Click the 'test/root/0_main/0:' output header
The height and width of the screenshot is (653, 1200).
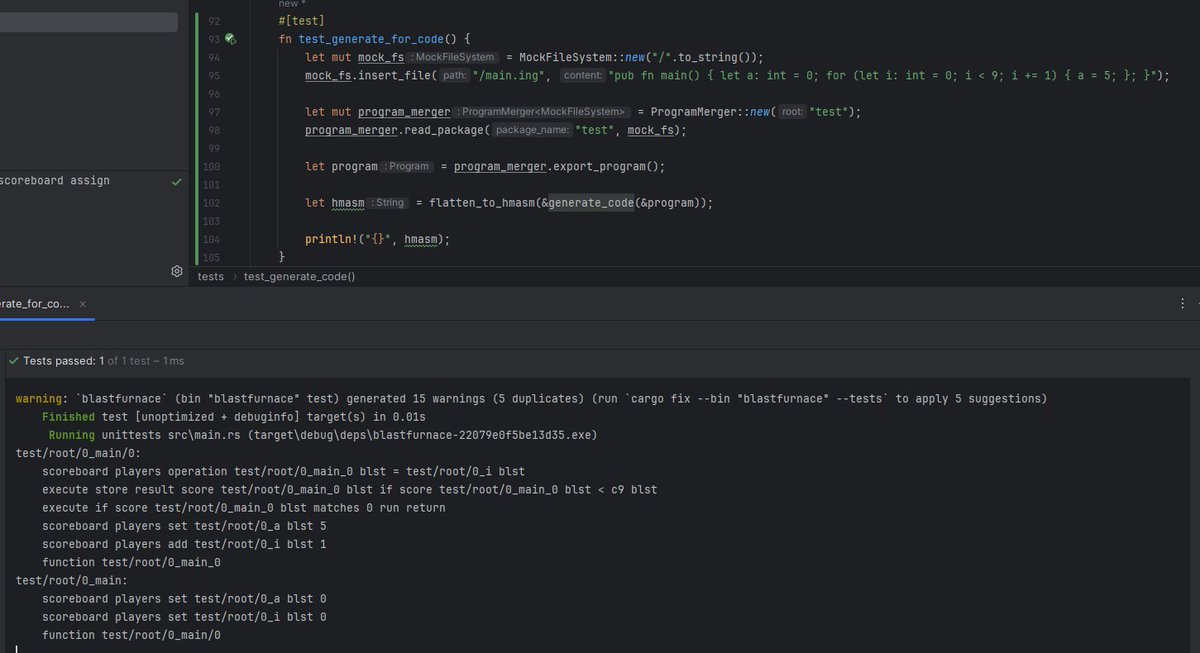pyautogui.click(x=78, y=453)
